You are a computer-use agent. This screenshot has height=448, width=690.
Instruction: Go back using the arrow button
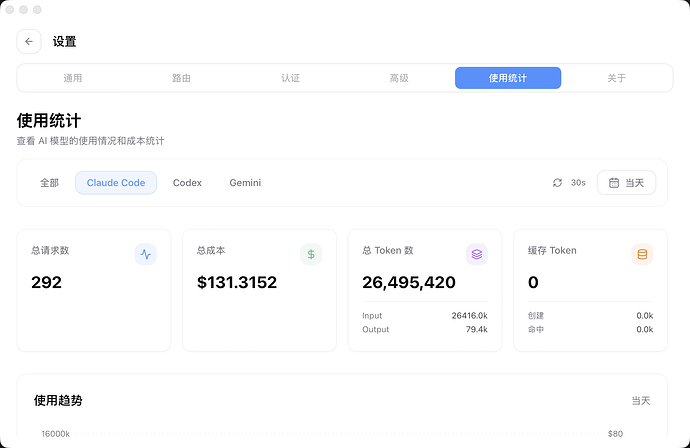click(29, 41)
